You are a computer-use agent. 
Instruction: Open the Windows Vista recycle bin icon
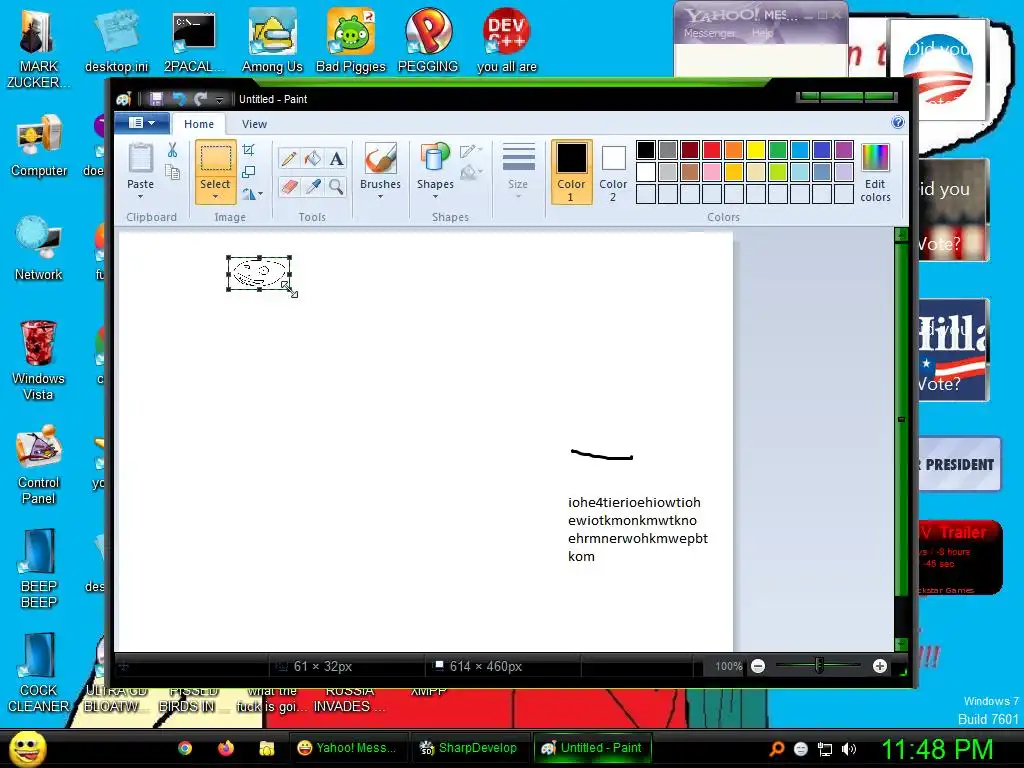pos(38,360)
